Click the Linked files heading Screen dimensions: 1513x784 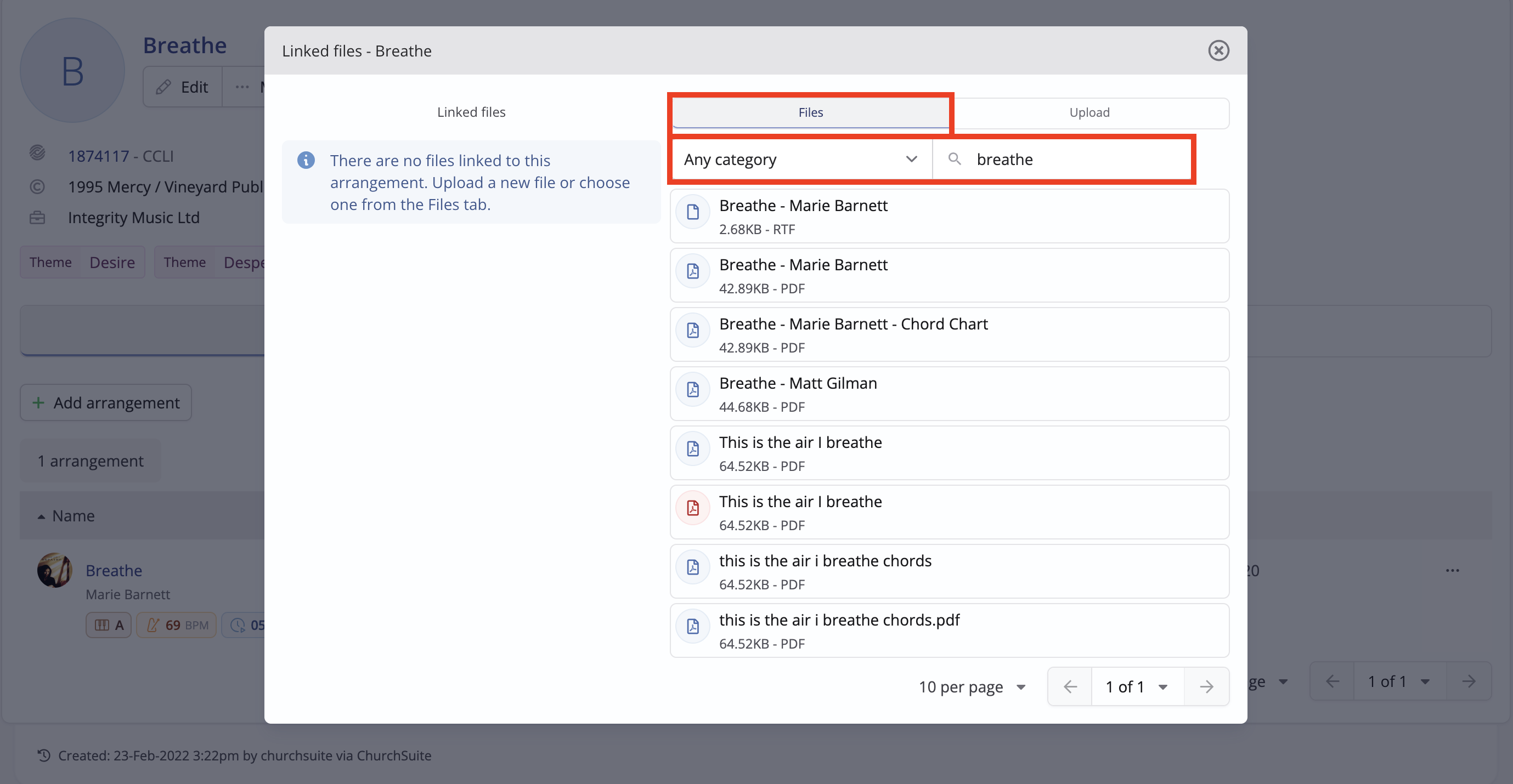[471, 112]
